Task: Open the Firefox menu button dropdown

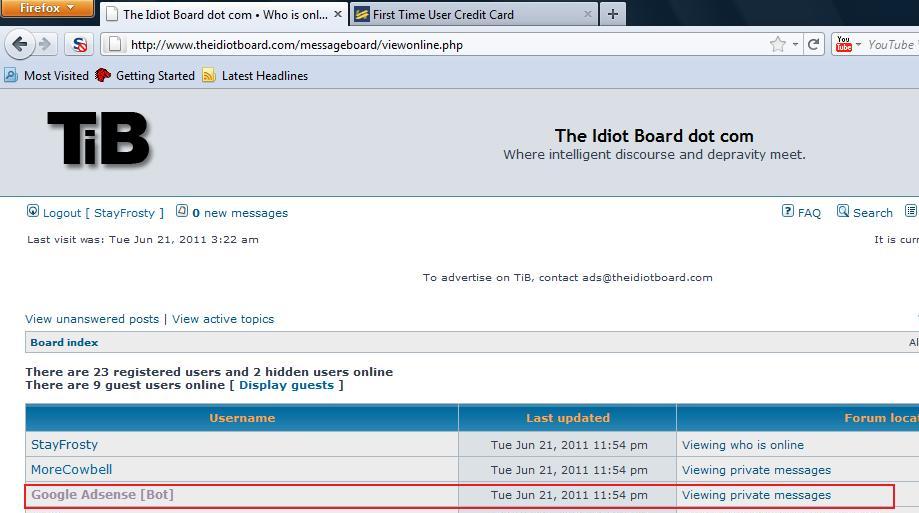Action: [47, 8]
